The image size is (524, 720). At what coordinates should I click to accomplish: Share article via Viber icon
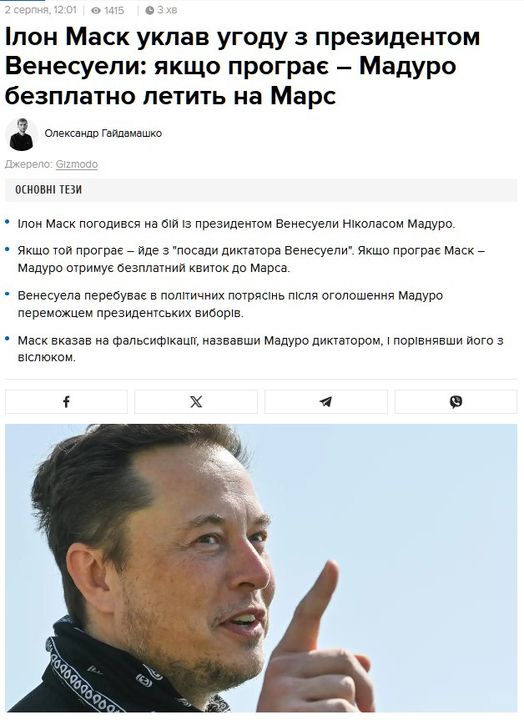coord(456,402)
